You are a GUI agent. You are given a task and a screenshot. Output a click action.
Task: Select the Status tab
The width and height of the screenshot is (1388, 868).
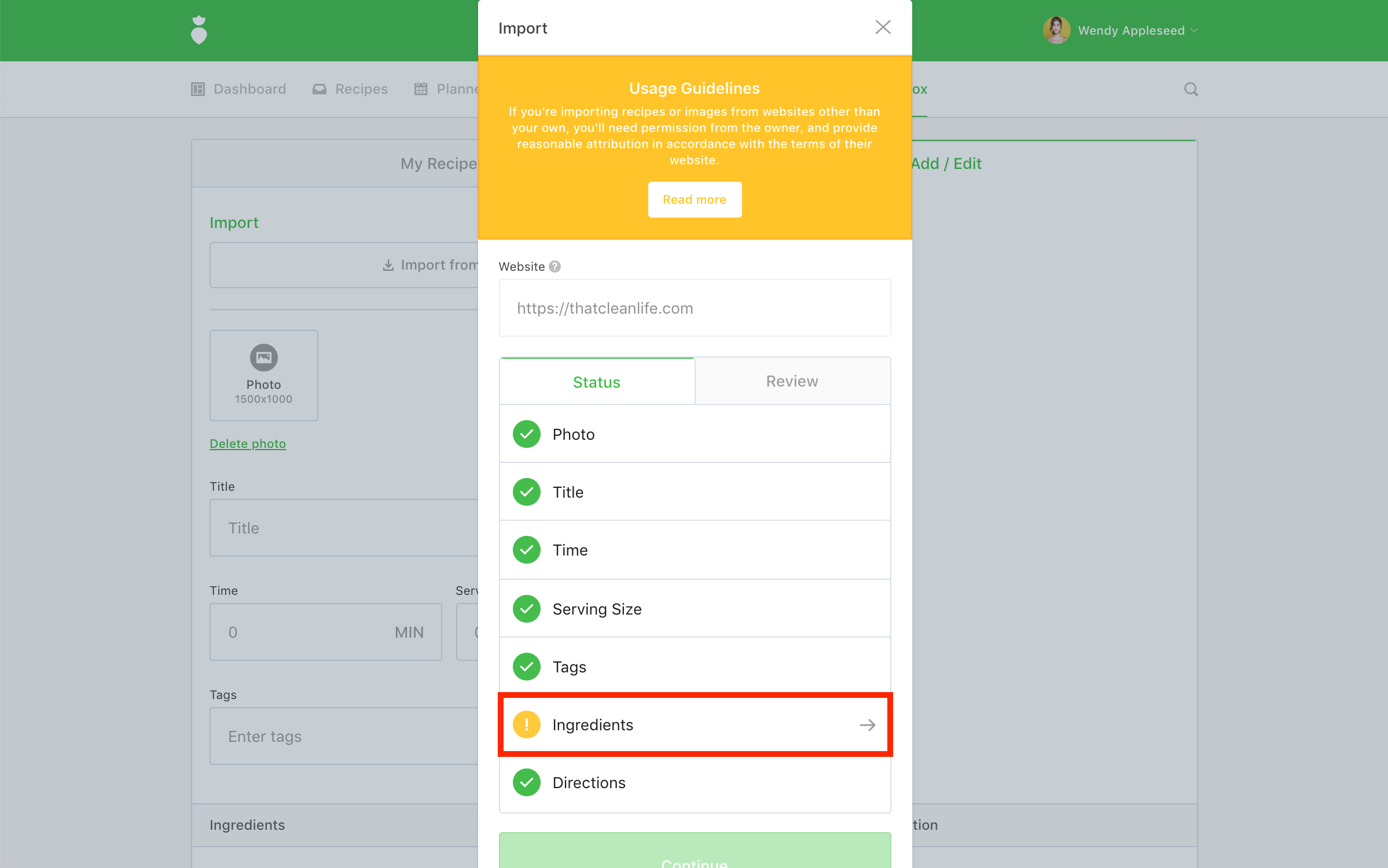tap(596, 382)
